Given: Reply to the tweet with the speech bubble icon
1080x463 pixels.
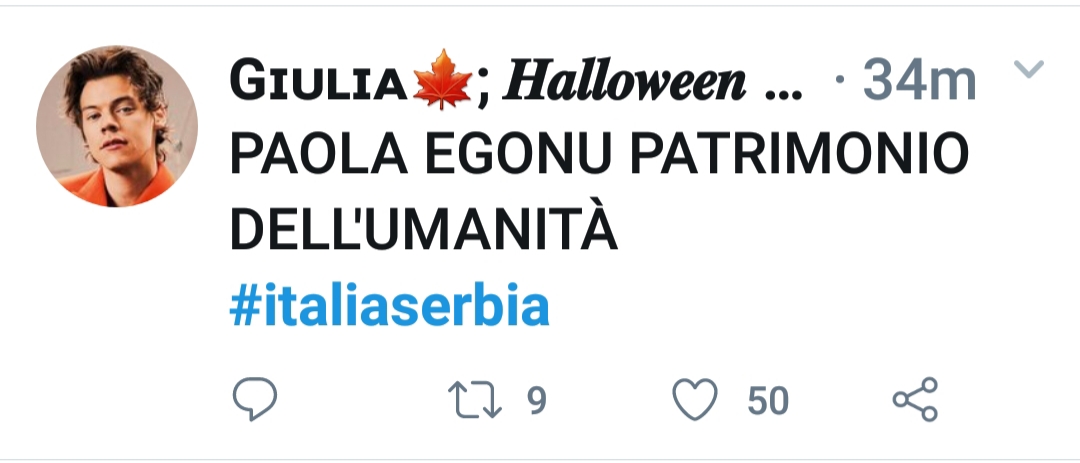Looking at the screenshot, I should click(x=255, y=399).
